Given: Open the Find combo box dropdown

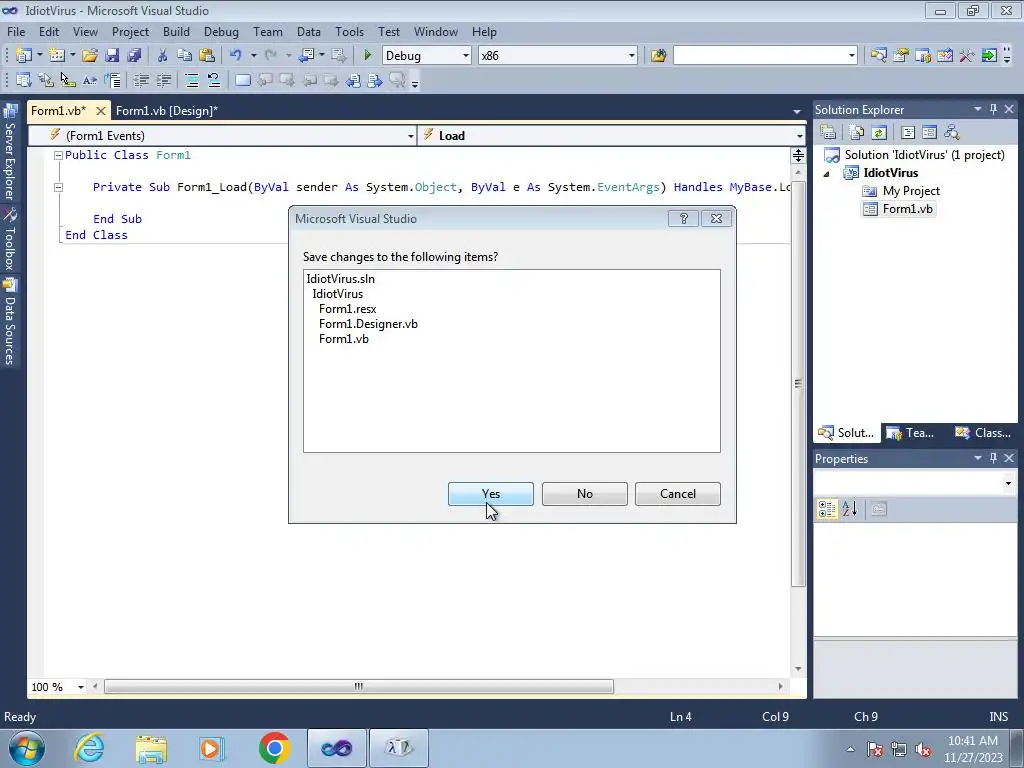Looking at the screenshot, I should [x=851, y=56].
